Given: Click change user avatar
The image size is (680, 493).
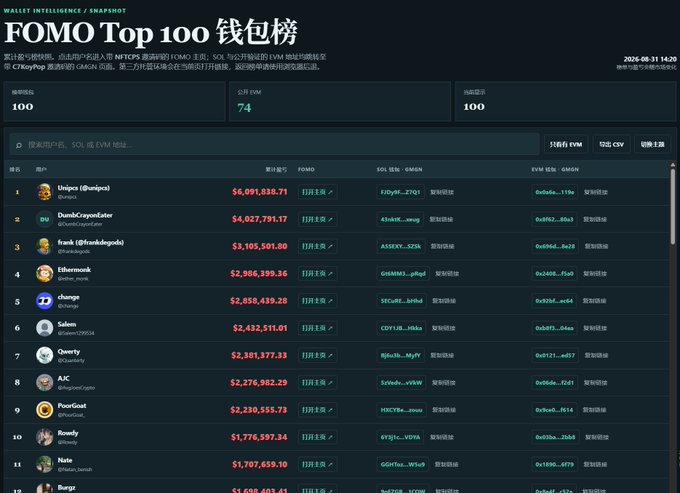Looking at the screenshot, I should coord(44,301).
